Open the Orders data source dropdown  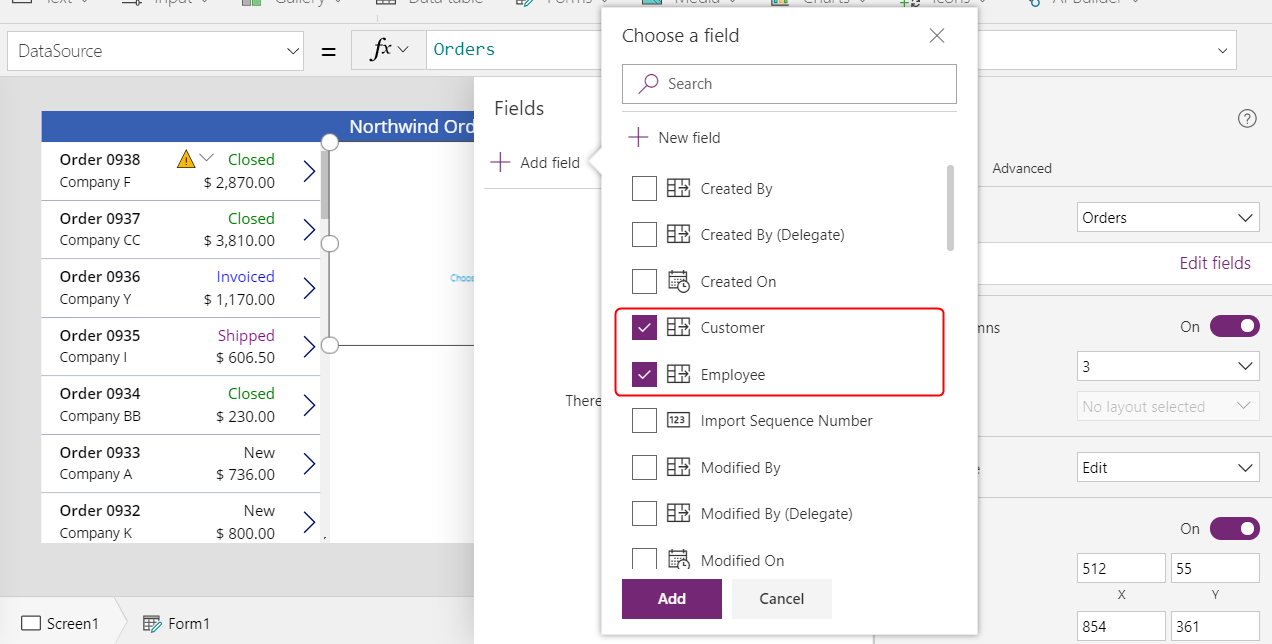pyautogui.click(x=1167, y=217)
